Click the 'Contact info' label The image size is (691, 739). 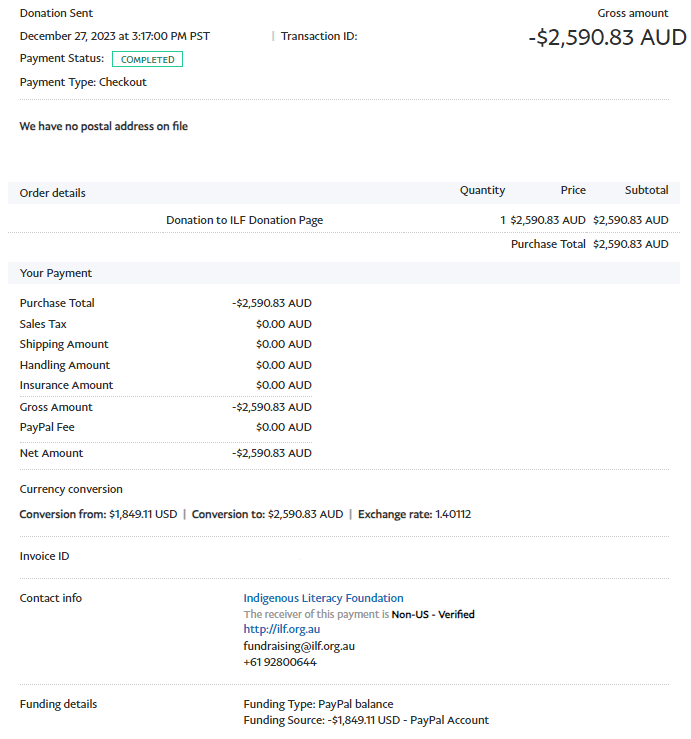click(50, 598)
